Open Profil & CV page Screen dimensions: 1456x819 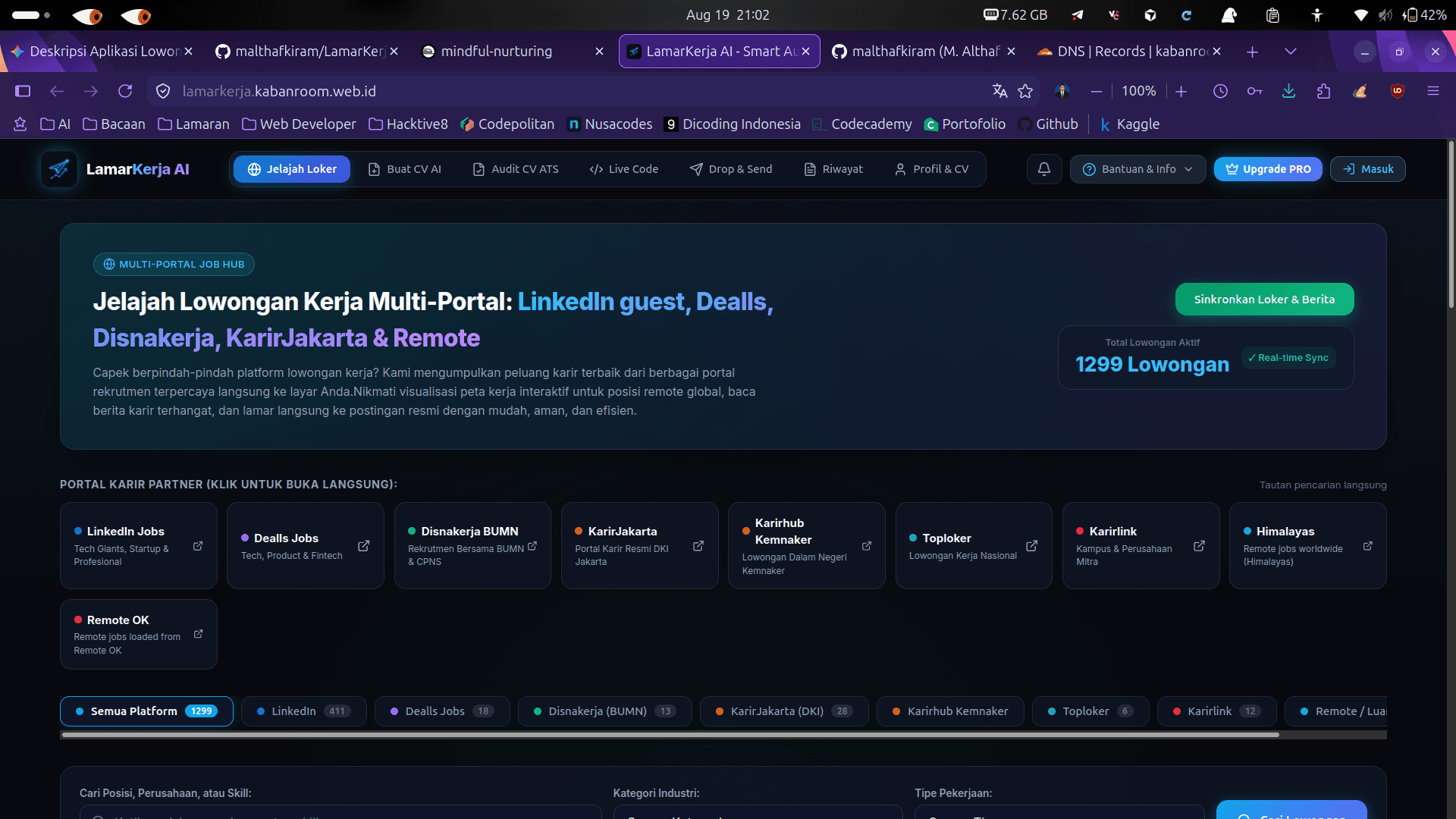click(x=932, y=169)
